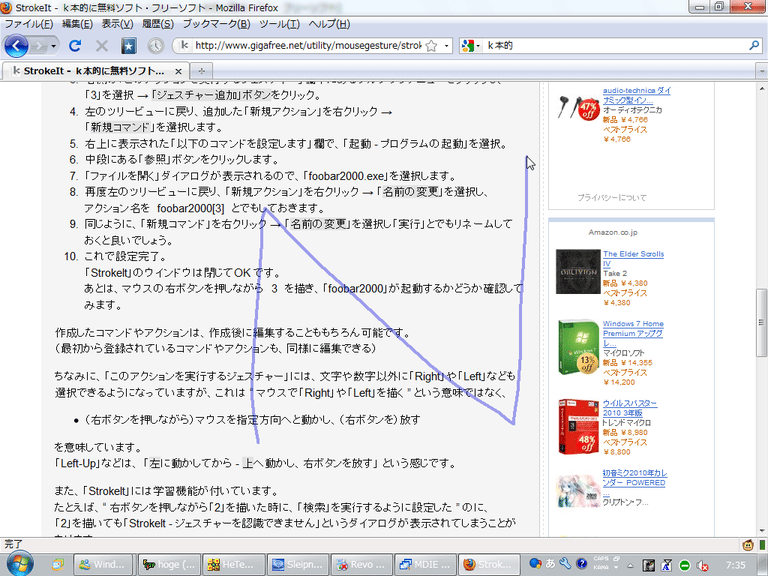Click the Amazon.co.jp widget header text
Image resolution: width=768 pixels, height=576 pixels.
coord(613,232)
